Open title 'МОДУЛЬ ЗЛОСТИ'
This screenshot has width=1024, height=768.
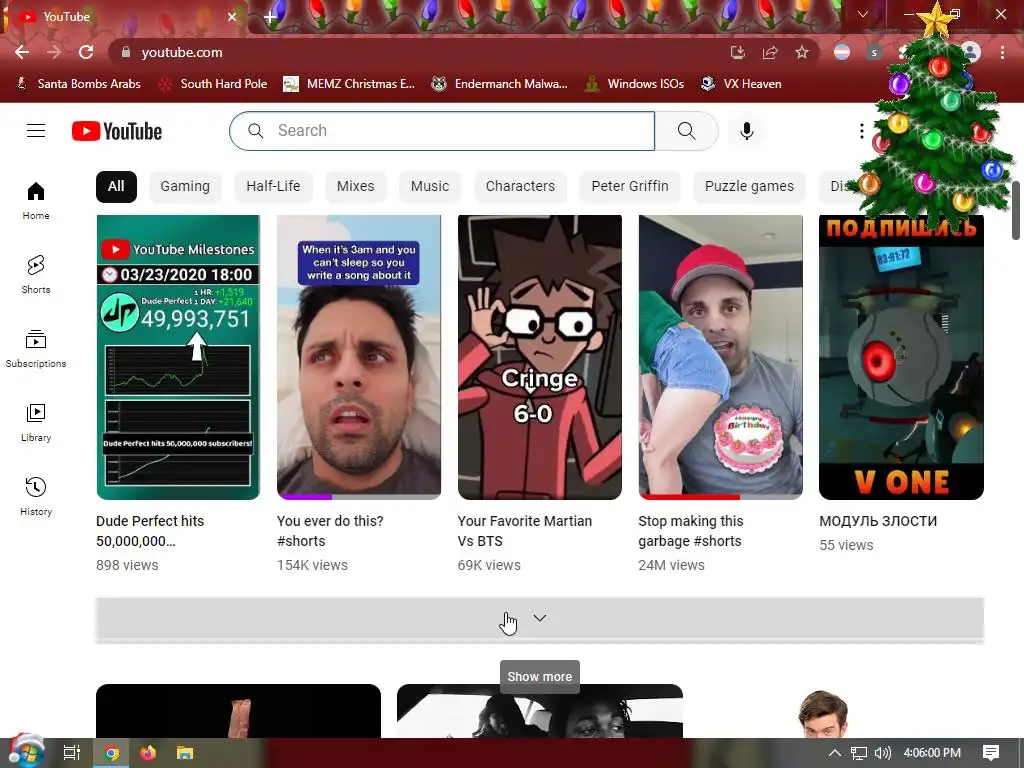click(878, 521)
